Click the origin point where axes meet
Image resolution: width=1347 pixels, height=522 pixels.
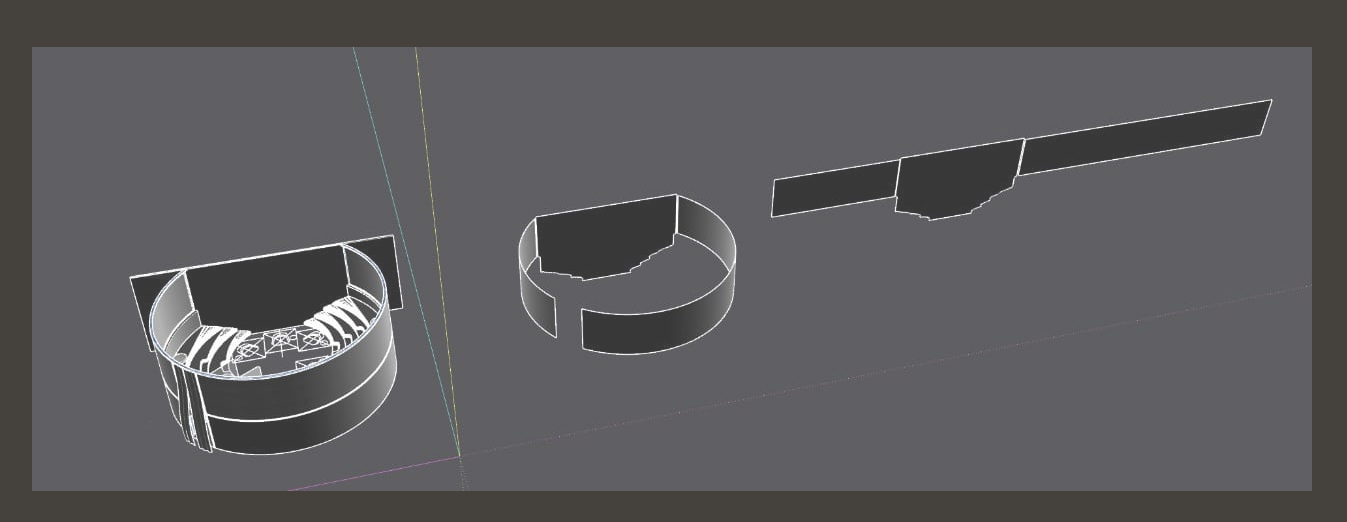461,455
